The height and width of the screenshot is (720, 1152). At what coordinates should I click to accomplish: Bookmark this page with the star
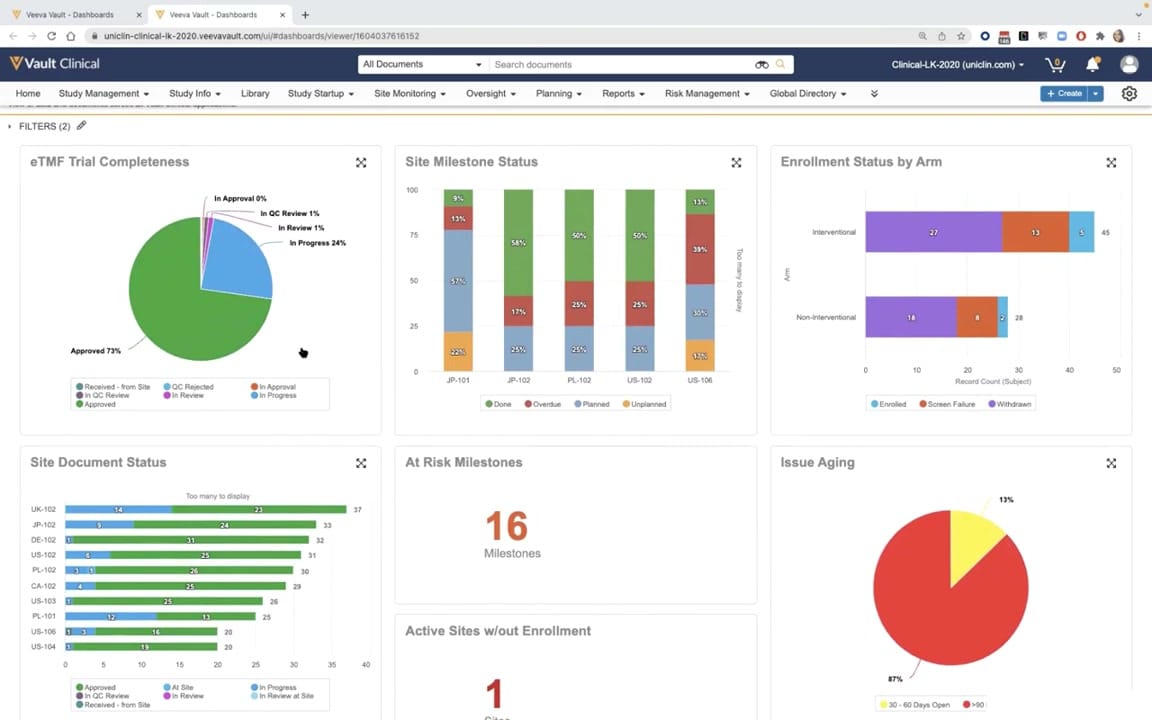[961, 35]
